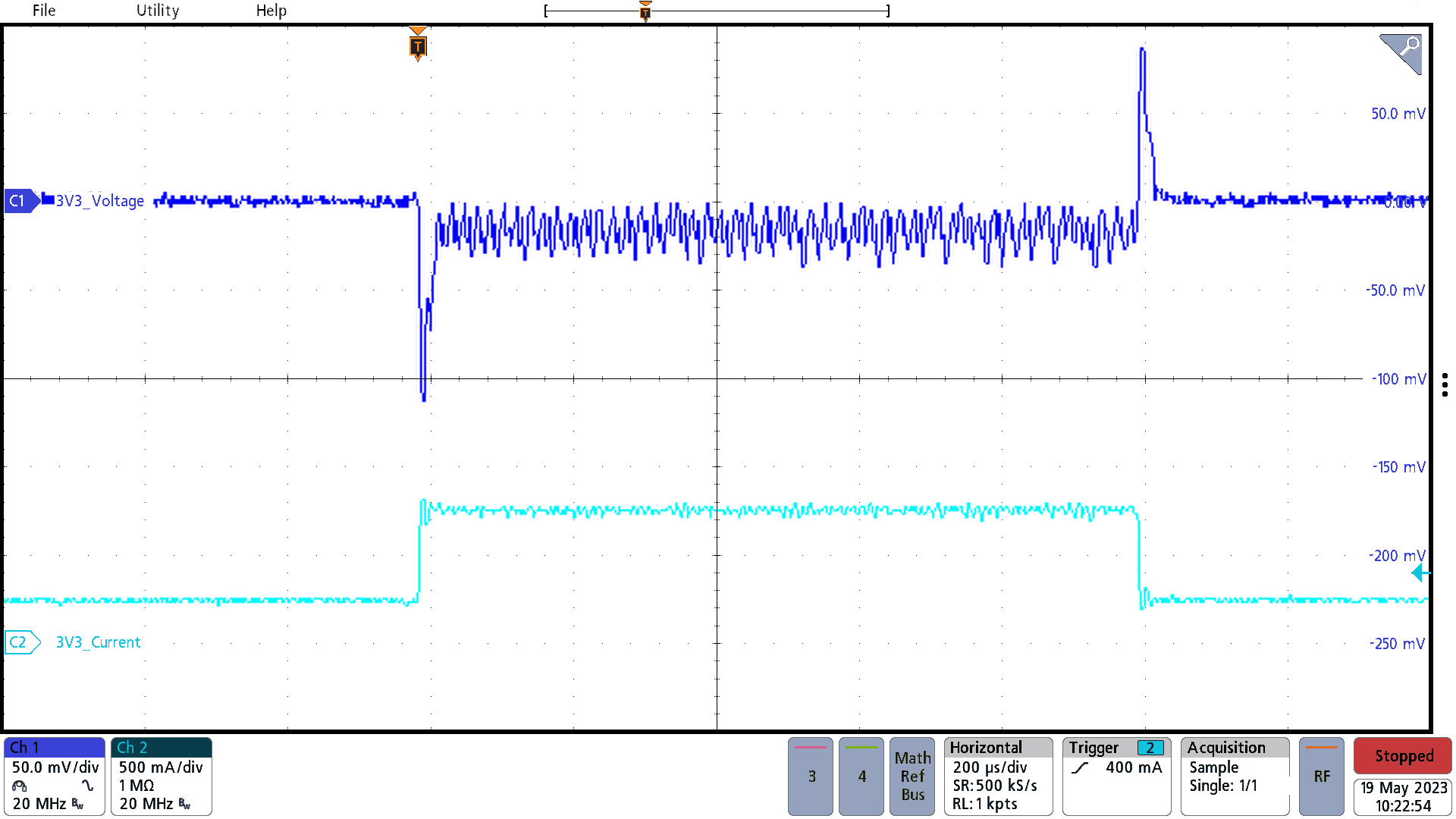Click the Math Ref Bus button
The height and width of the screenshot is (819, 1456).
pos(912,776)
